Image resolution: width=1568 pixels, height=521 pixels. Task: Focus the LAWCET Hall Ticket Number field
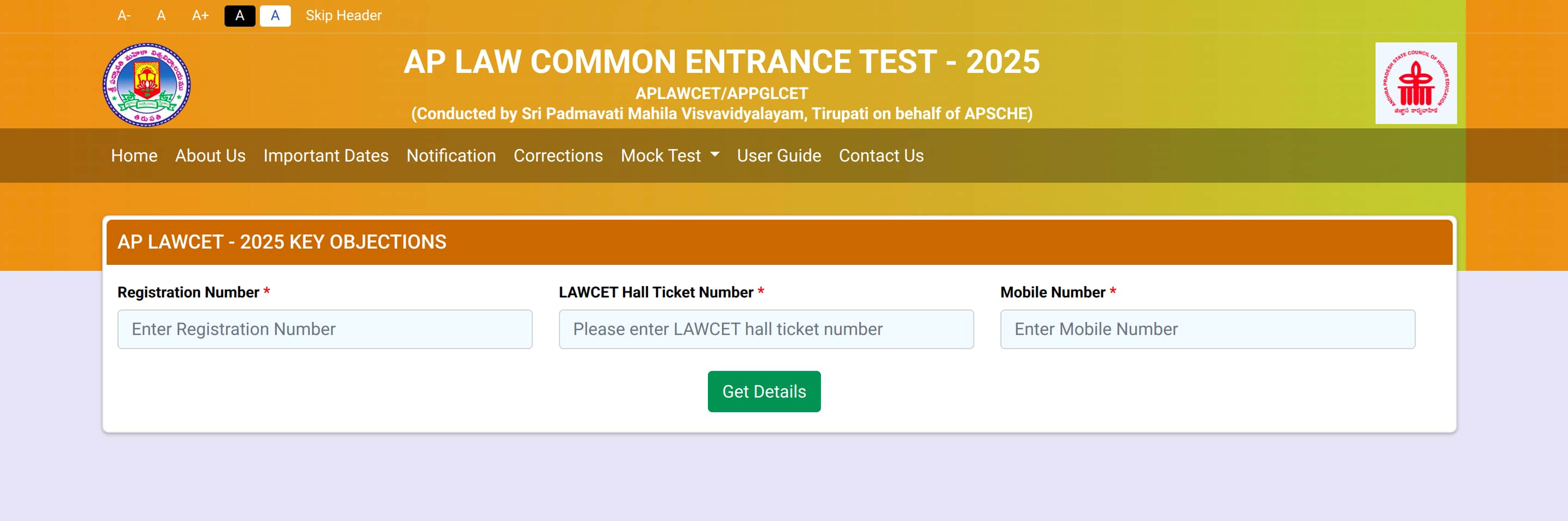[766, 329]
